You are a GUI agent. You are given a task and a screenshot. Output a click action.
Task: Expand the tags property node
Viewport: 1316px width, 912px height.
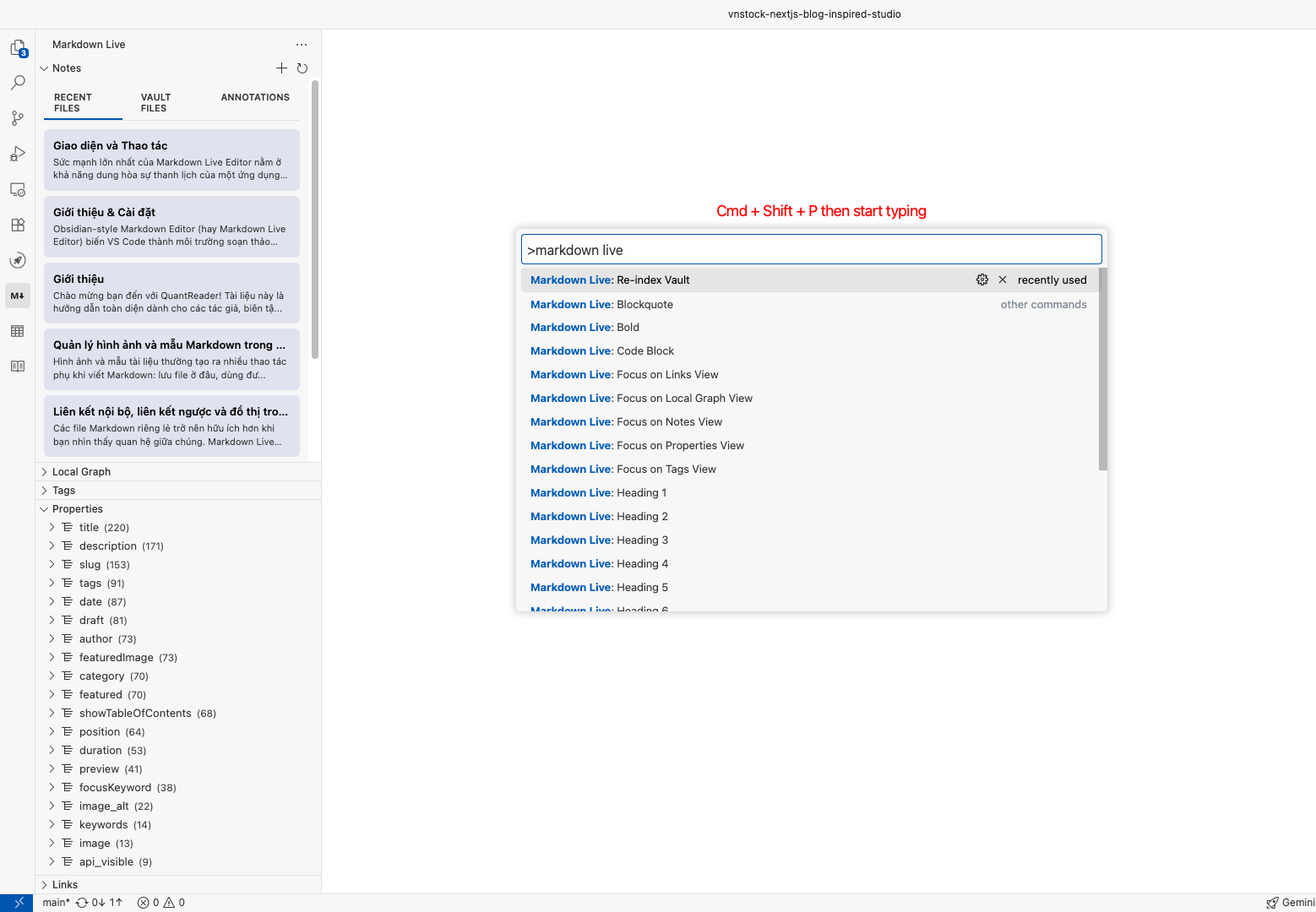(x=52, y=584)
